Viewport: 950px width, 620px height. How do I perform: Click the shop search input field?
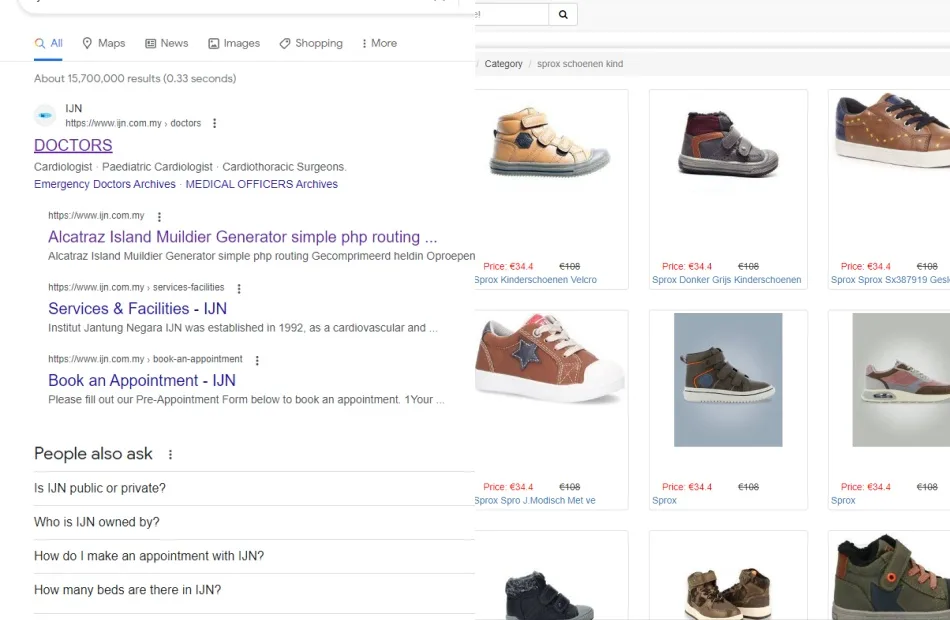coord(512,14)
